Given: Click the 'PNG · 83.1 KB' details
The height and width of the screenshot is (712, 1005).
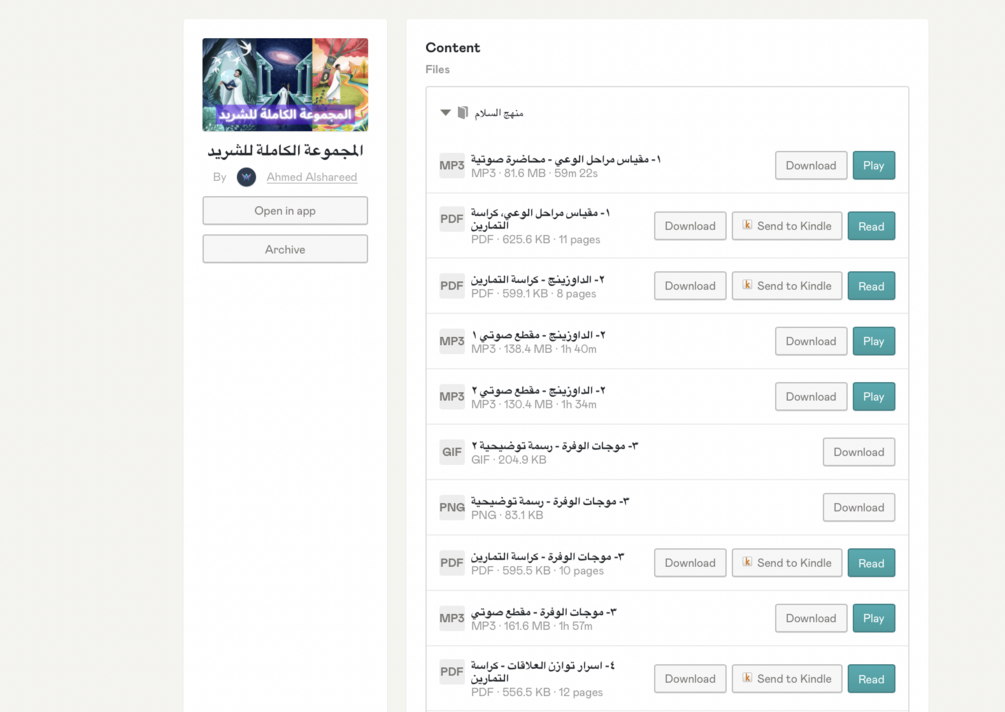Looking at the screenshot, I should tap(507, 515).
